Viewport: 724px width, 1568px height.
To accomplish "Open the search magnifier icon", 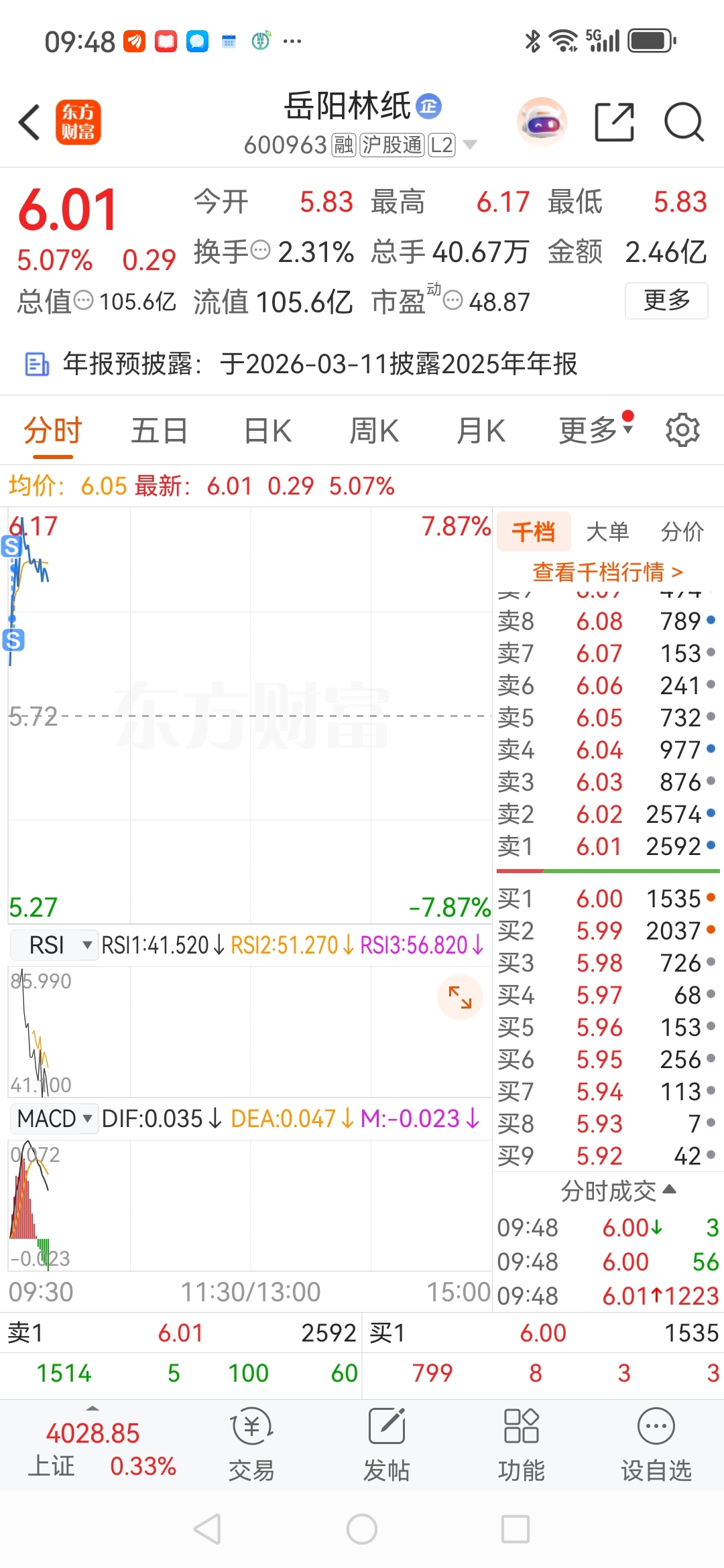I will coord(684,123).
